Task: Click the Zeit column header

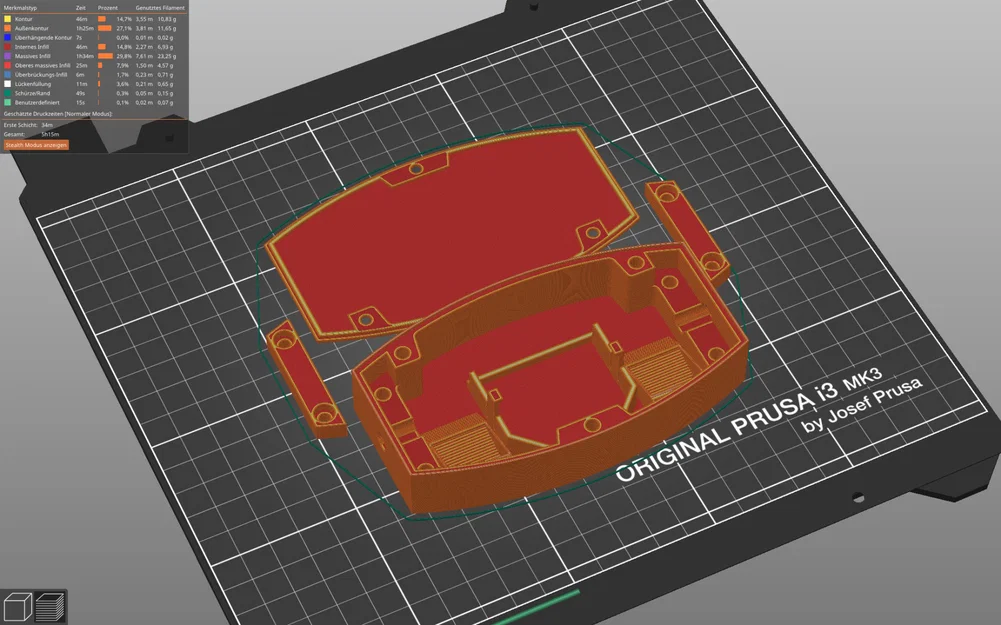Action: pyautogui.click(x=80, y=8)
